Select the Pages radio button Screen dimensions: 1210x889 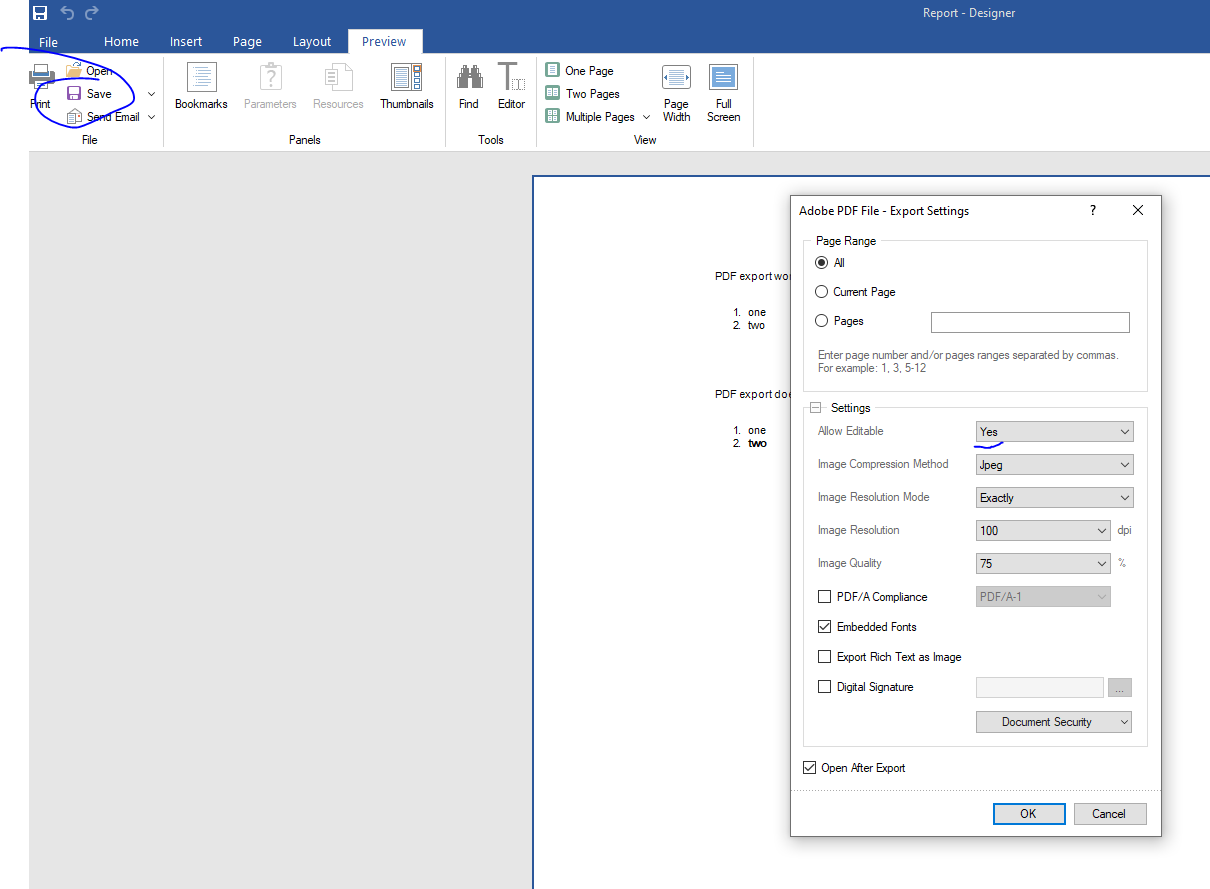click(x=822, y=321)
